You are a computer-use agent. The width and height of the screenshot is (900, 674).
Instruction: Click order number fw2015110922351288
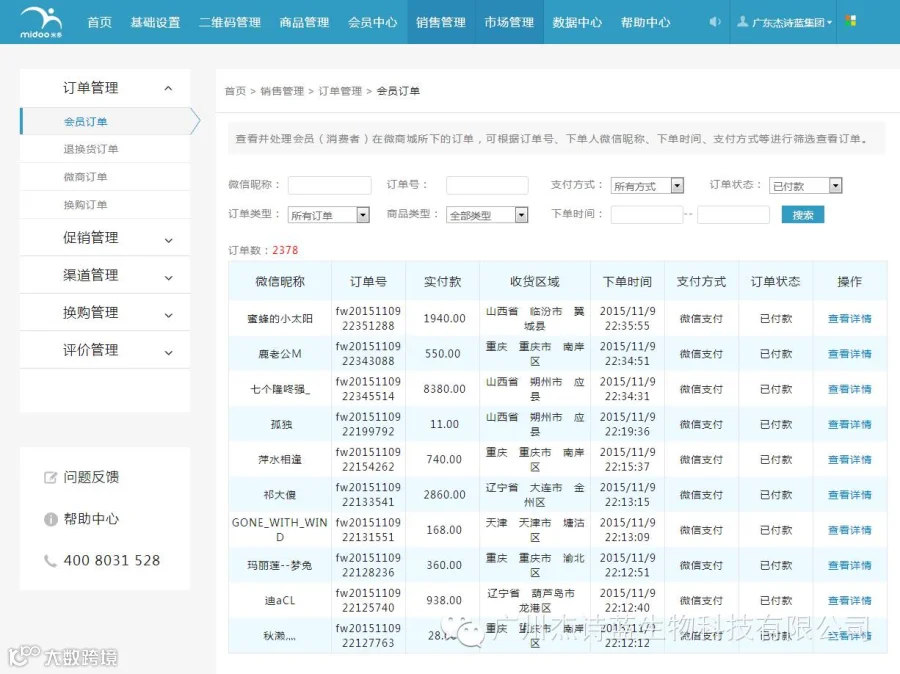(x=368, y=319)
